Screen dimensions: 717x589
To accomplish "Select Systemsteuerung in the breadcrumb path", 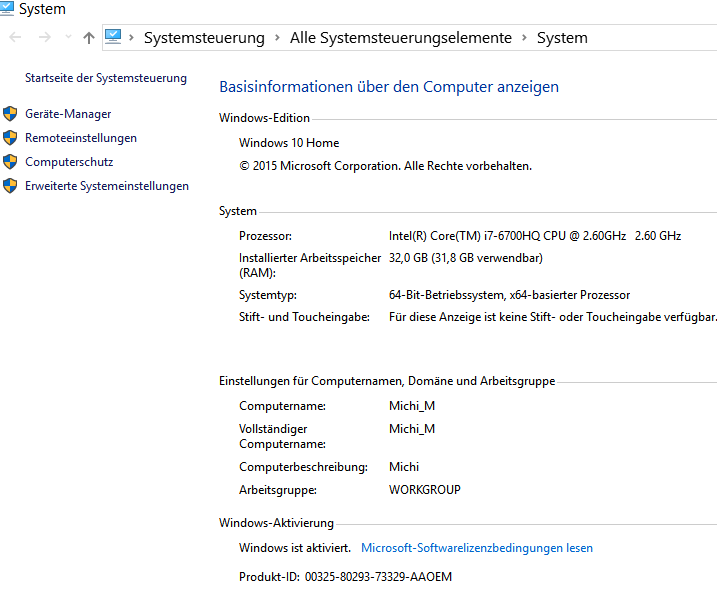I will click(x=204, y=38).
